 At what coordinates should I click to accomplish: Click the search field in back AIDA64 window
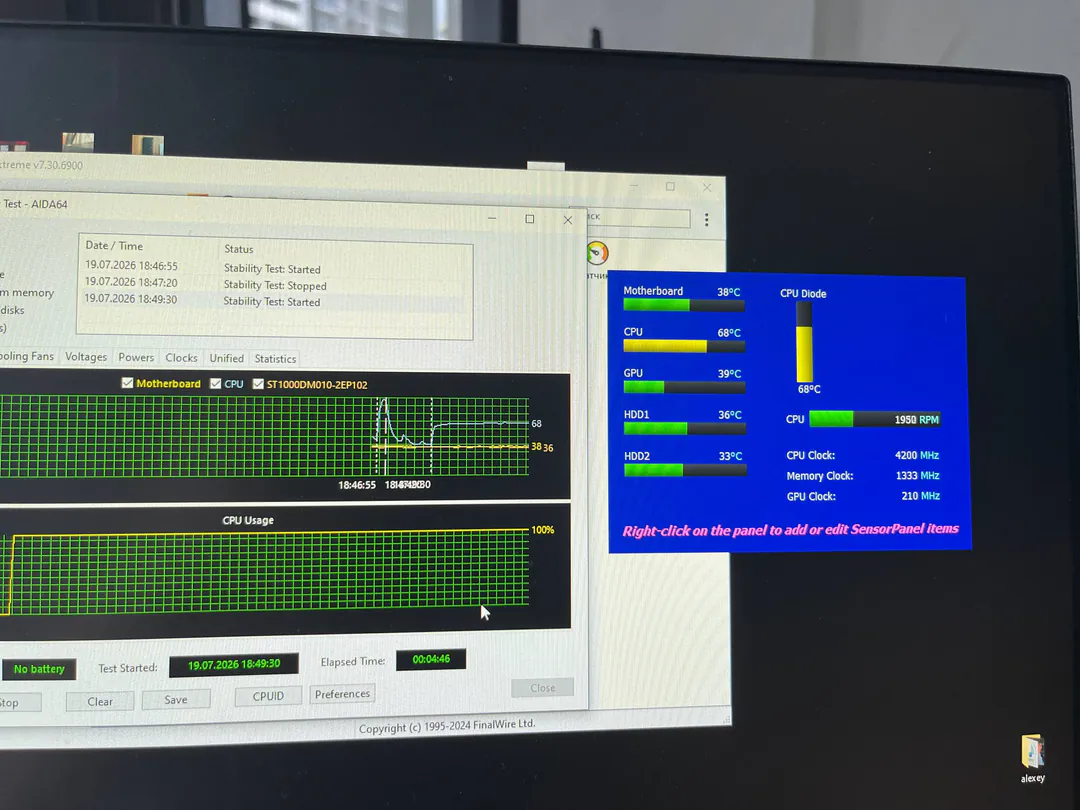pyautogui.click(x=638, y=218)
